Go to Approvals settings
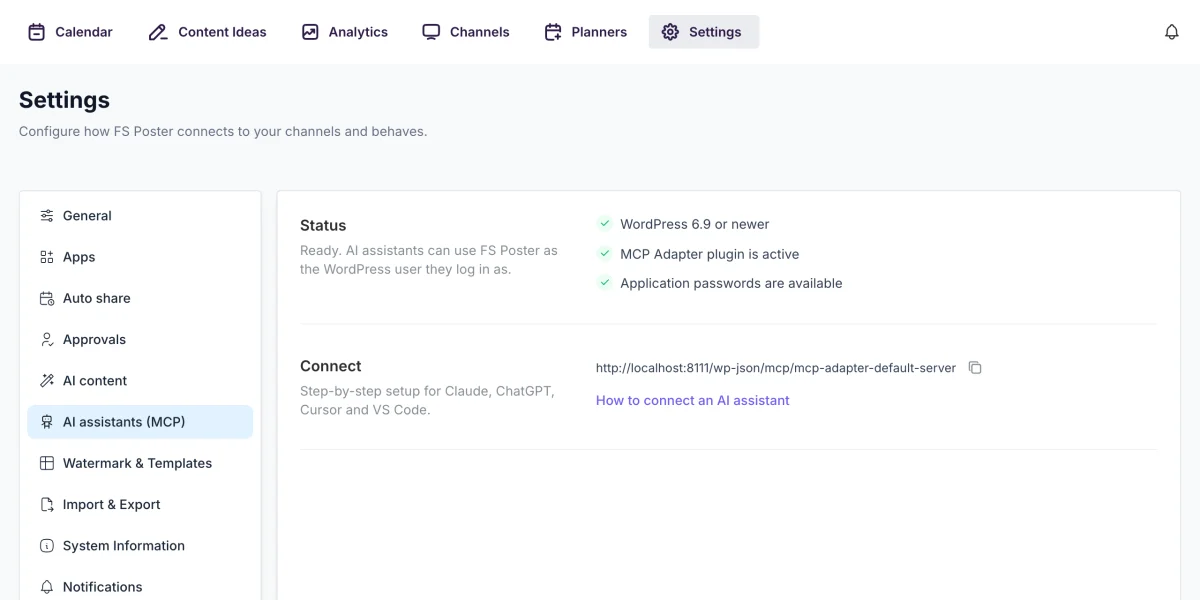This screenshot has height=600, width=1200. pos(140,339)
